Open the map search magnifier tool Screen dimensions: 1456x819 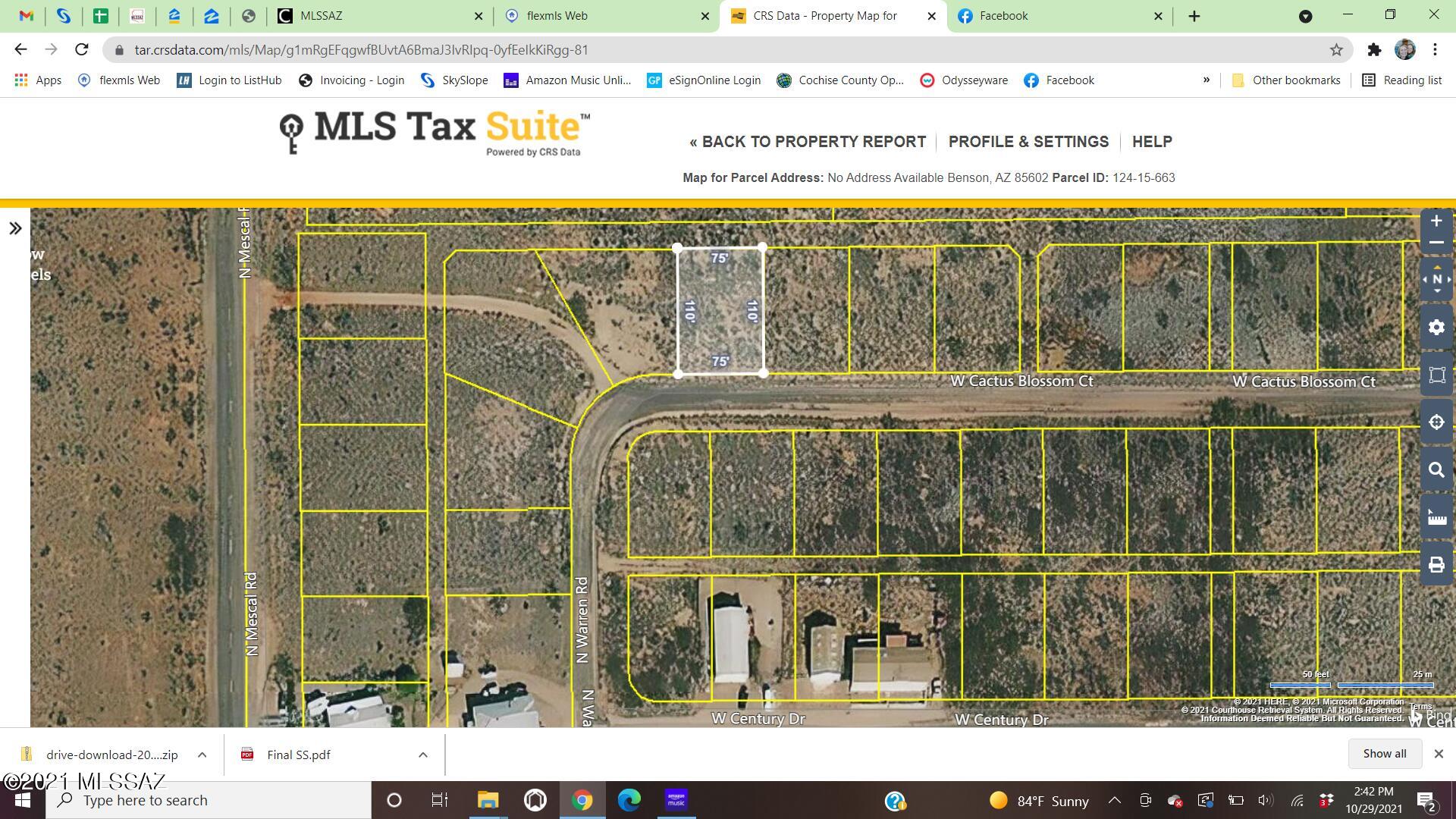1436,470
